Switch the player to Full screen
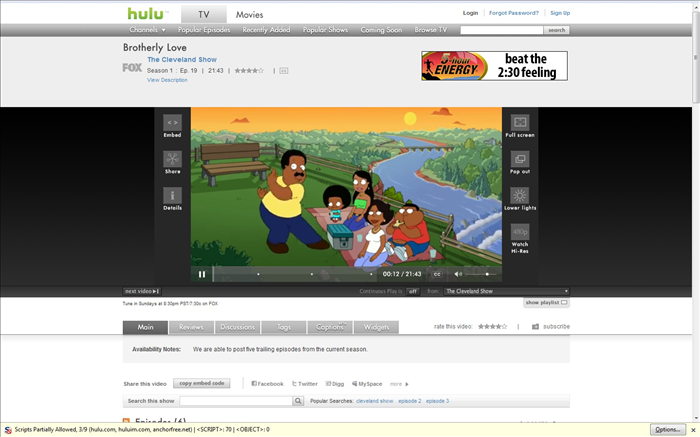The image size is (700, 437). tap(520, 122)
